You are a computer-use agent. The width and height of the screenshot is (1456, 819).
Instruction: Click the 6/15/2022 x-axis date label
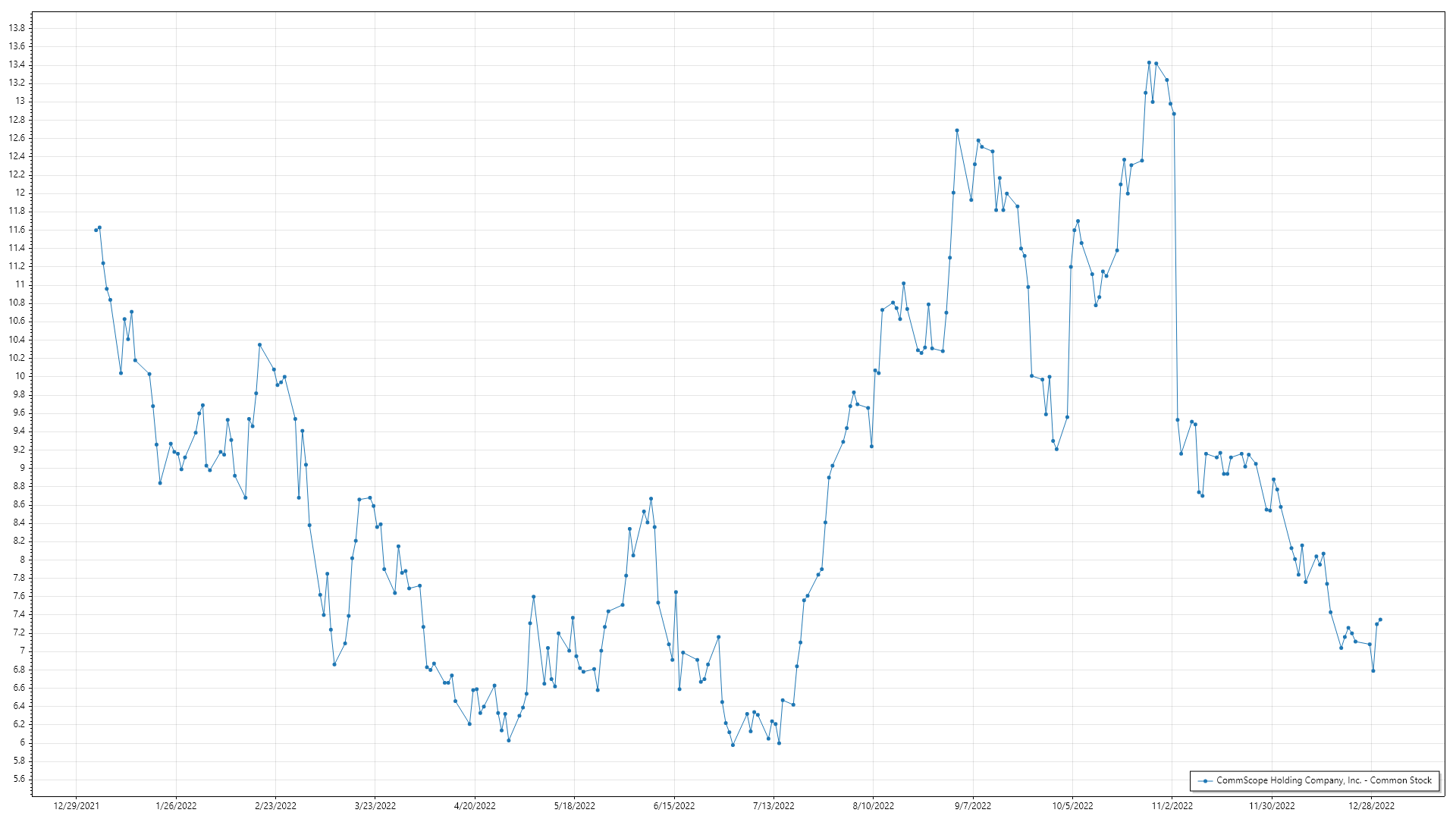pos(674,806)
